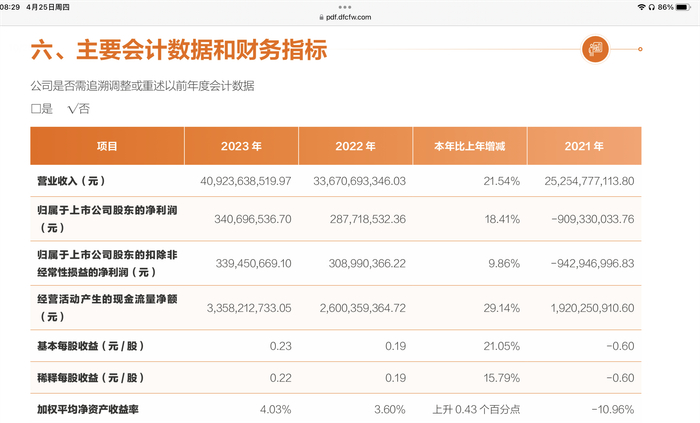Select the heading 六、主要会计数据和财务指标
This screenshot has height=423, width=700.
pyautogui.click(x=179, y=50)
